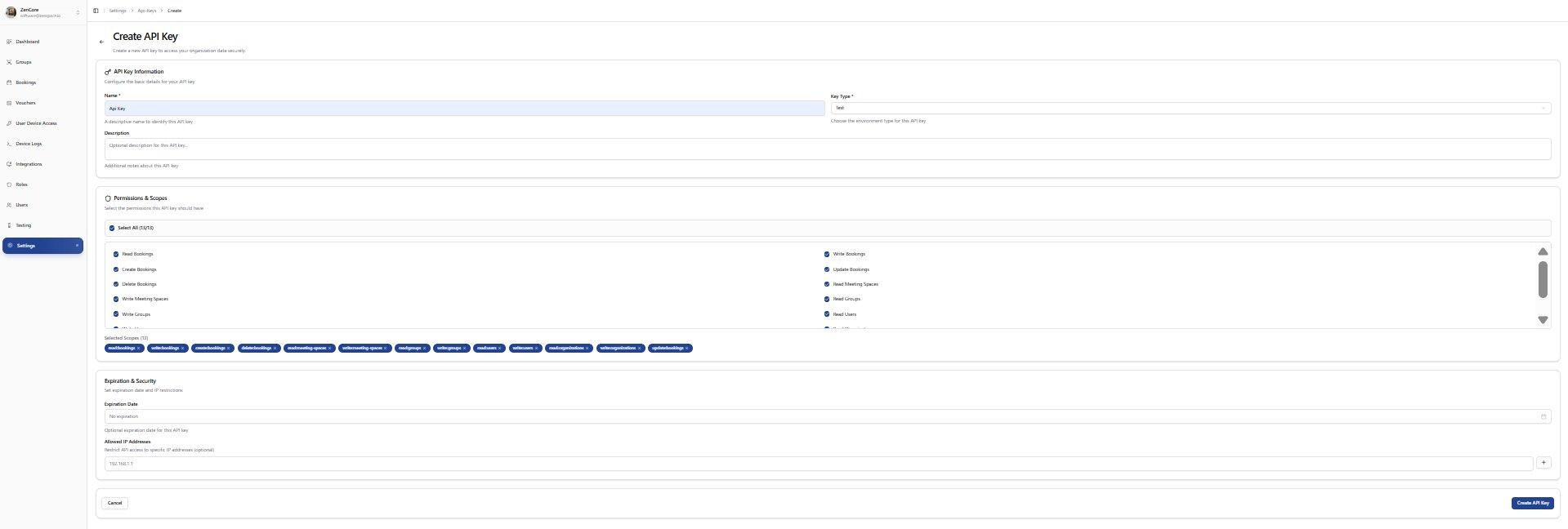Uncheck Read Meeting Spaces permission
The height and width of the screenshot is (529, 1568).
[827, 284]
